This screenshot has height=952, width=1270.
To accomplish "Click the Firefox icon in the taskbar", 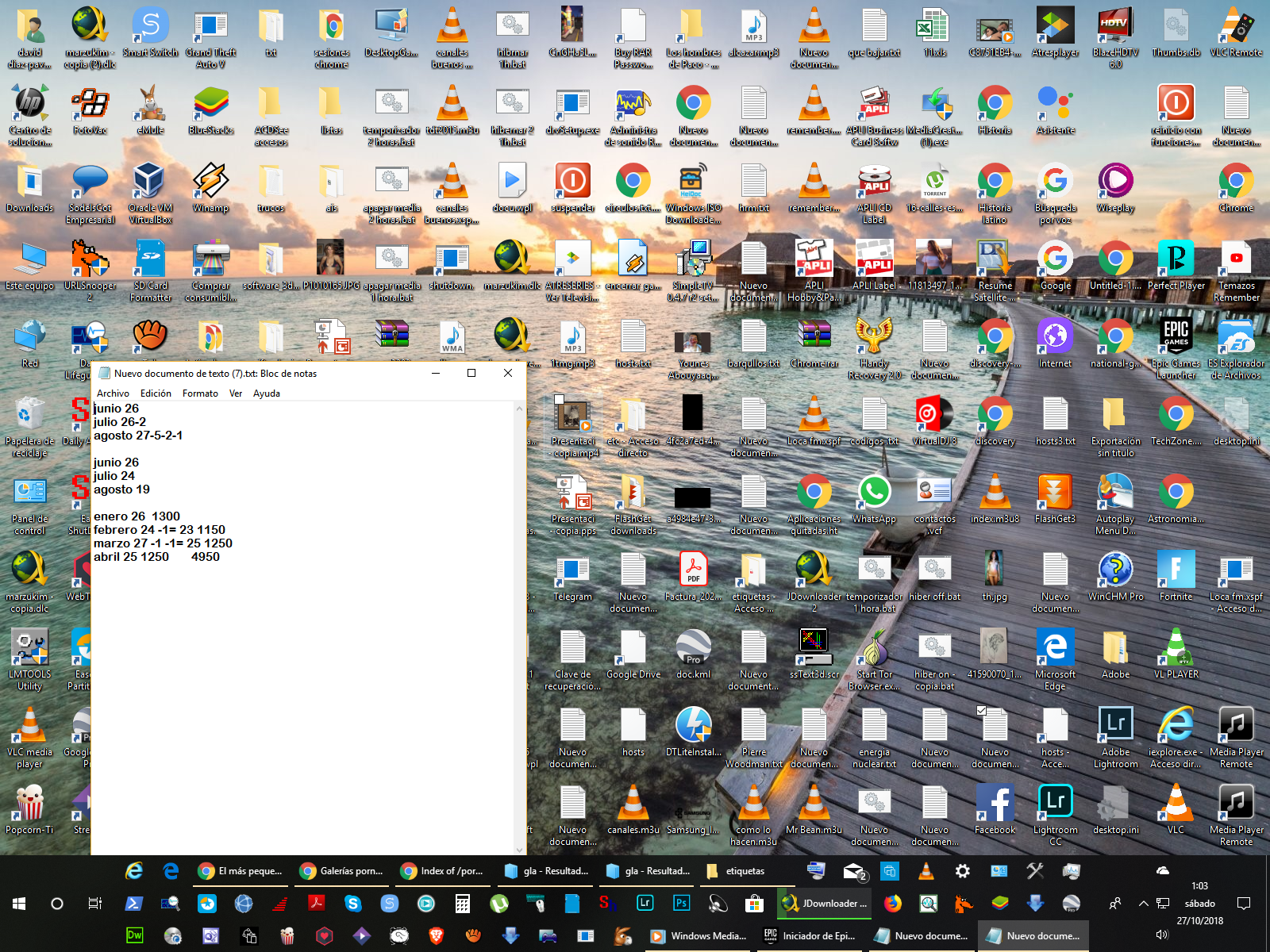I will click(893, 903).
